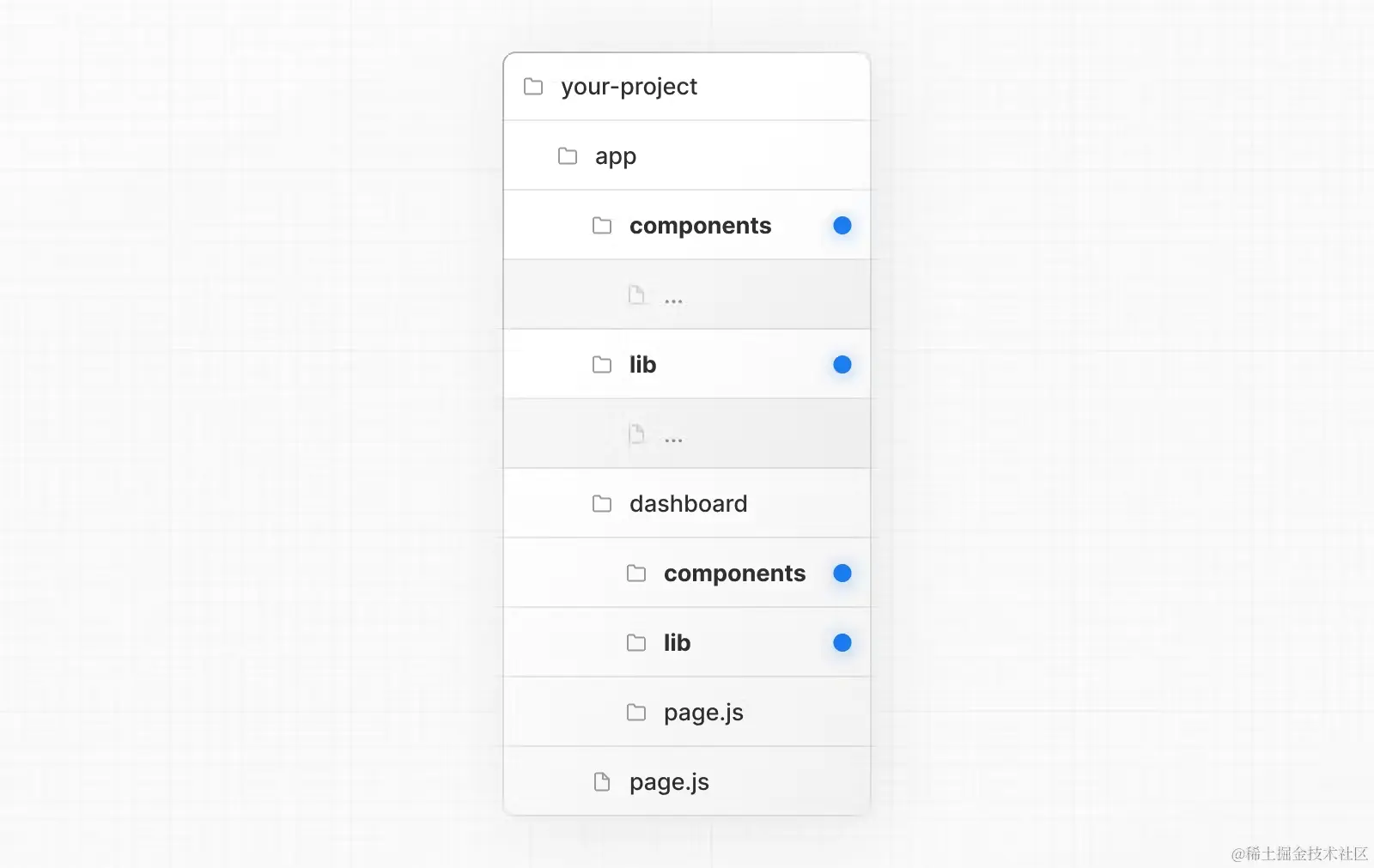The width and height of the screenshot is (1374, 868).
Task: Click the folder icon of lib under dashboard
Action: coord(636,643)
